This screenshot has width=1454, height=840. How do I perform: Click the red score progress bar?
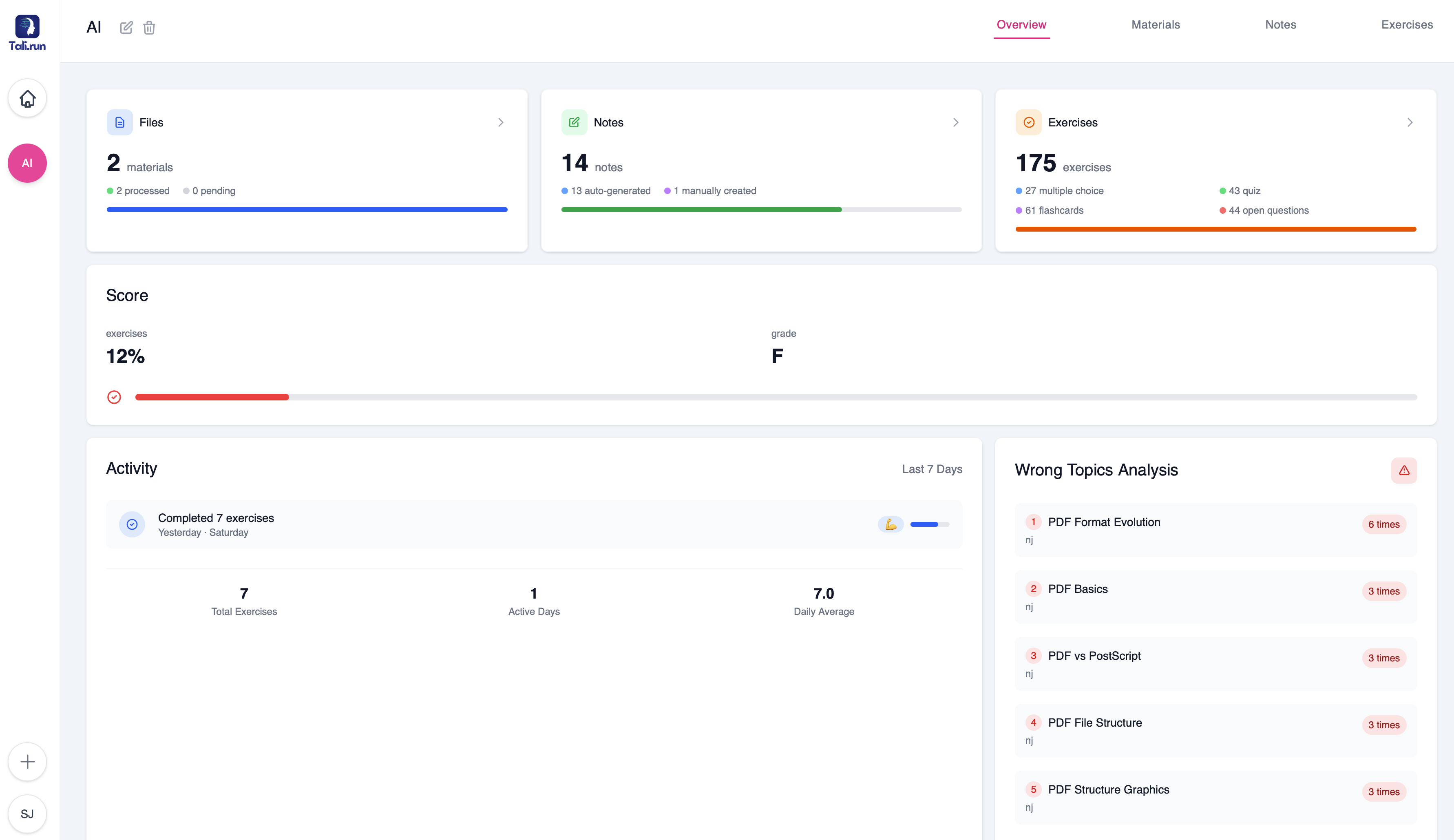tap(212, 397)
